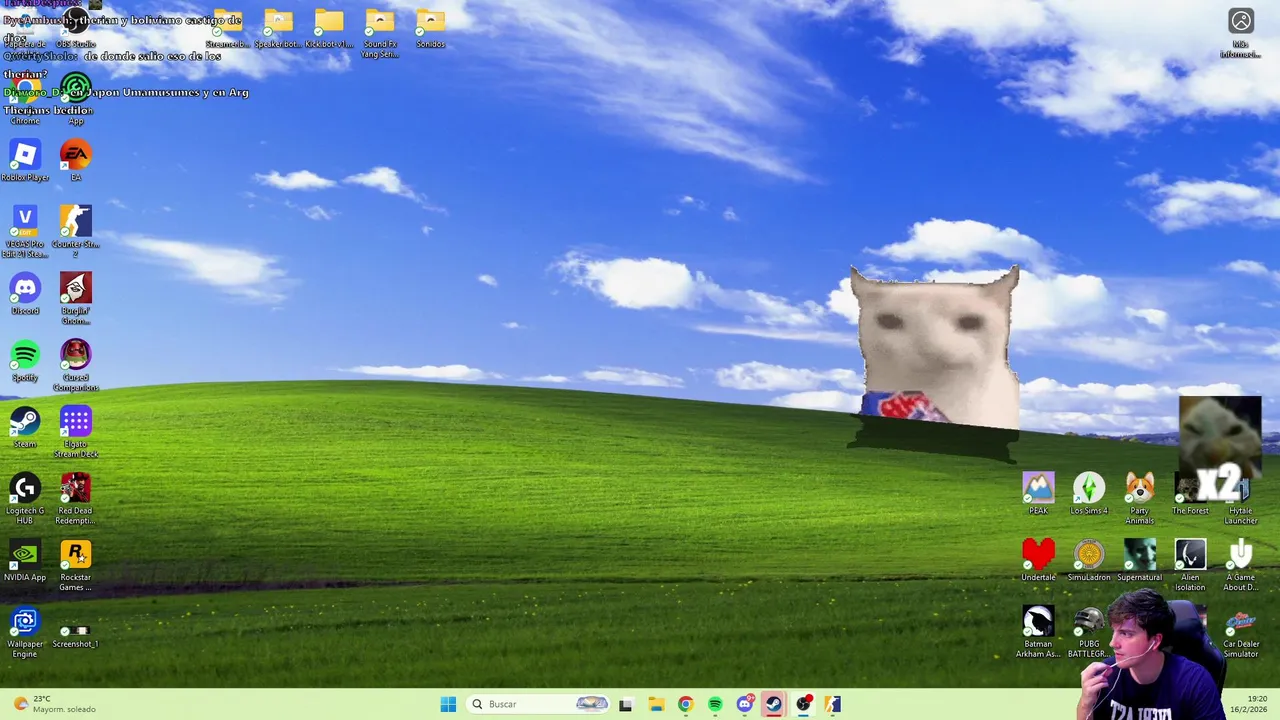Image resolution: width=1280 pixels, height=720 pixels.
Task: Switch to OBS Studio in the taskbar
Action: [x=803, y=704]
